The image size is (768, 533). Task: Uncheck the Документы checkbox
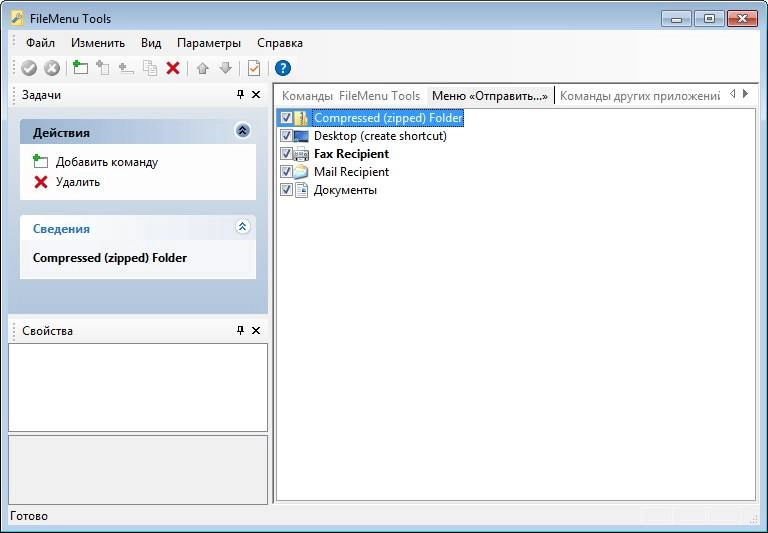click(x=286, y=189)
